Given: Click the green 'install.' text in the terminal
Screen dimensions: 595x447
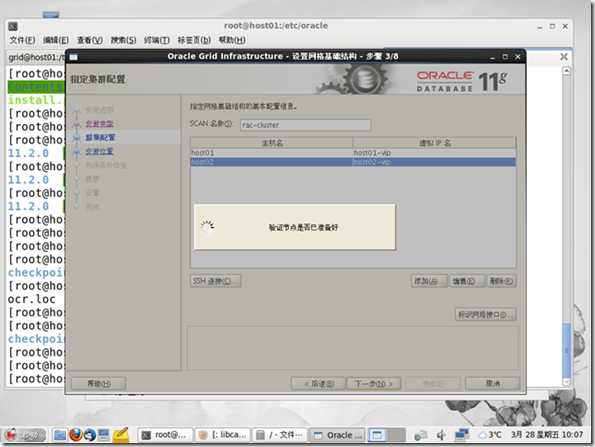Looking at the screenshot, I should pos(35,100).
